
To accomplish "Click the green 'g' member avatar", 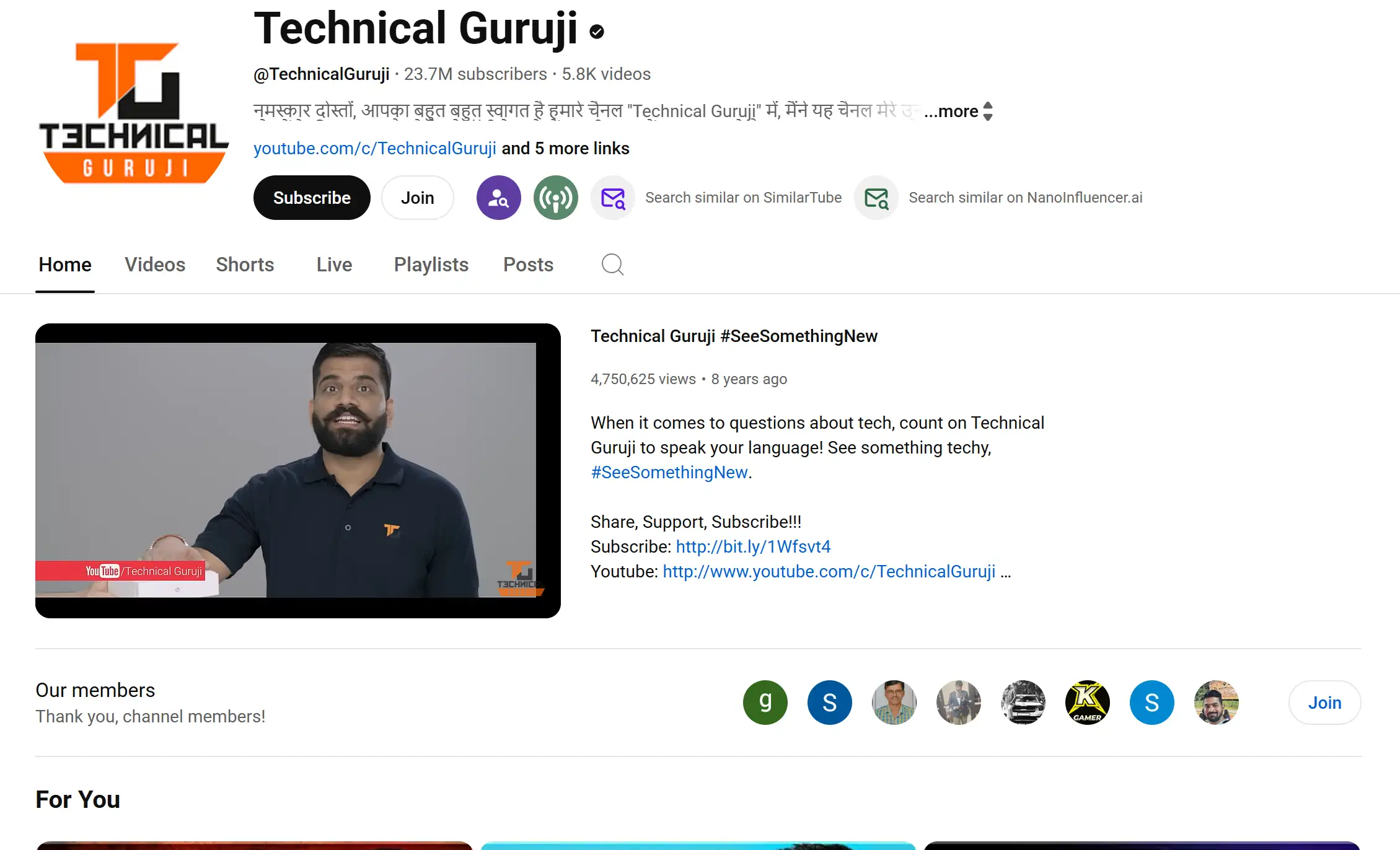I will [765, 703].
